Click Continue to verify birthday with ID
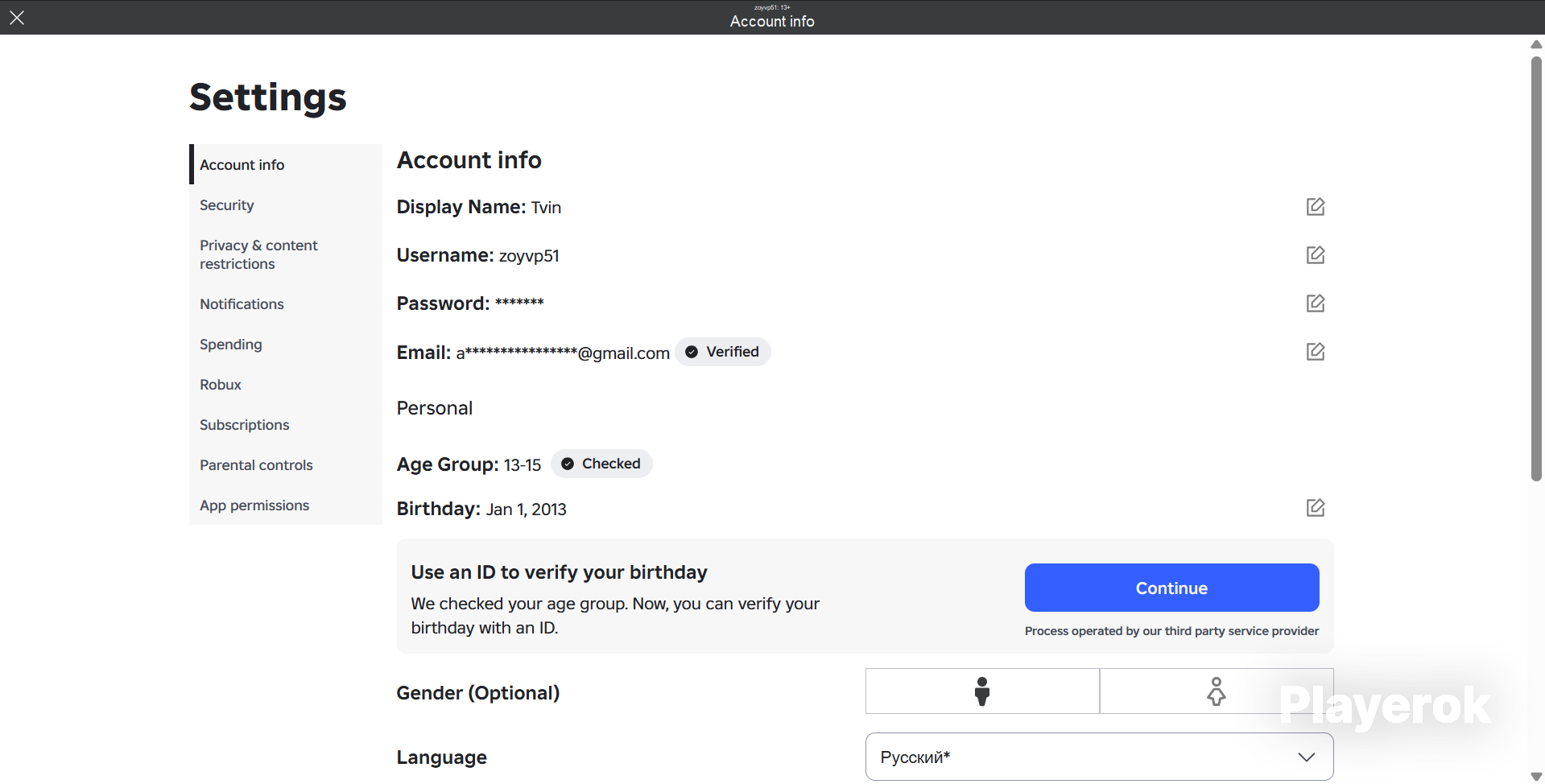This screenshot has height=784, width=1545. point(1171,588)
